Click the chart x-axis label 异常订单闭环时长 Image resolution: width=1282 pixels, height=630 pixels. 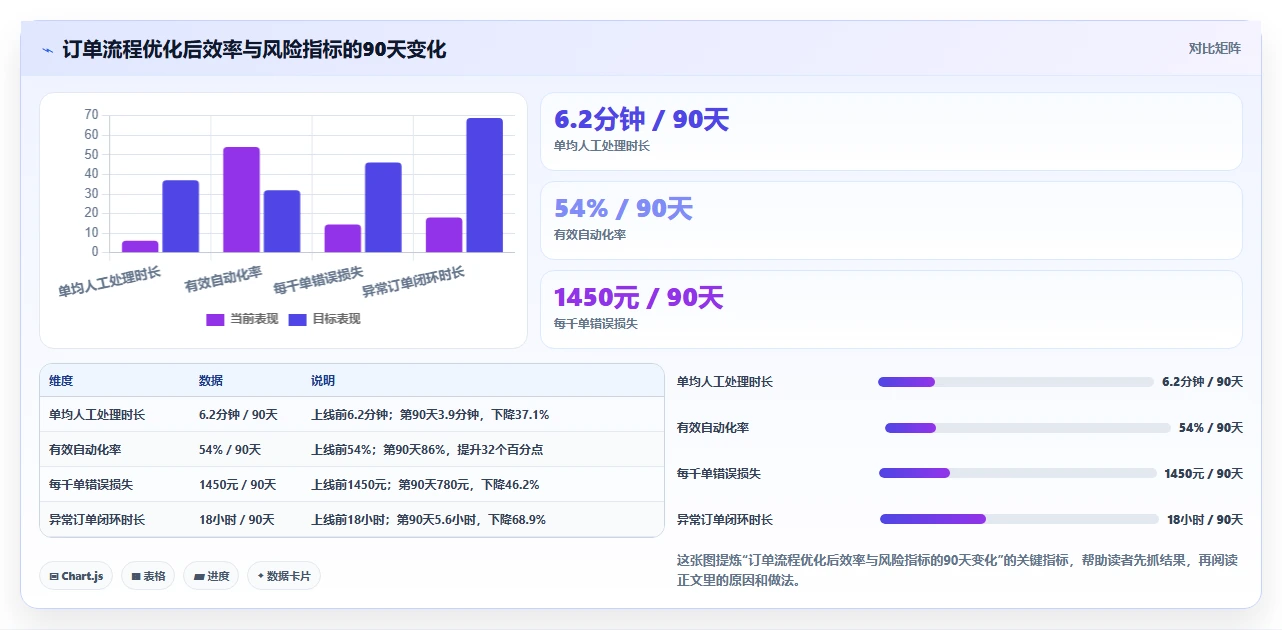point(412,282)
